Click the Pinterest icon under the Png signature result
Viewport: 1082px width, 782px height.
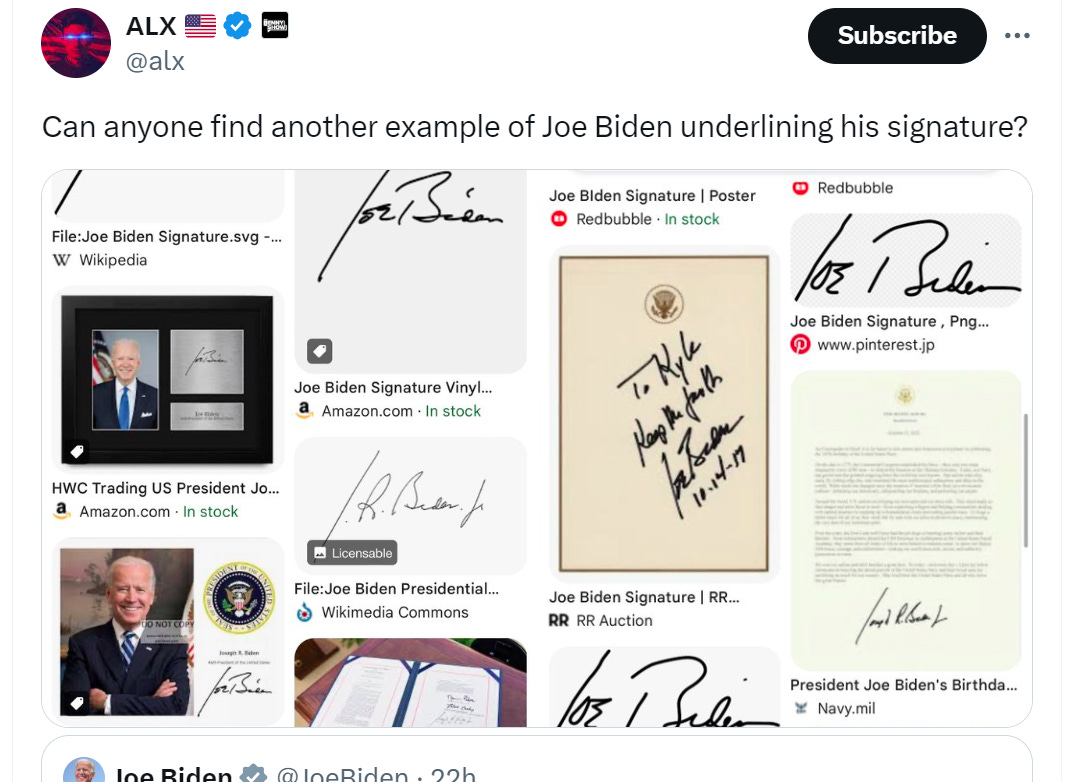(x=804, y=342)
